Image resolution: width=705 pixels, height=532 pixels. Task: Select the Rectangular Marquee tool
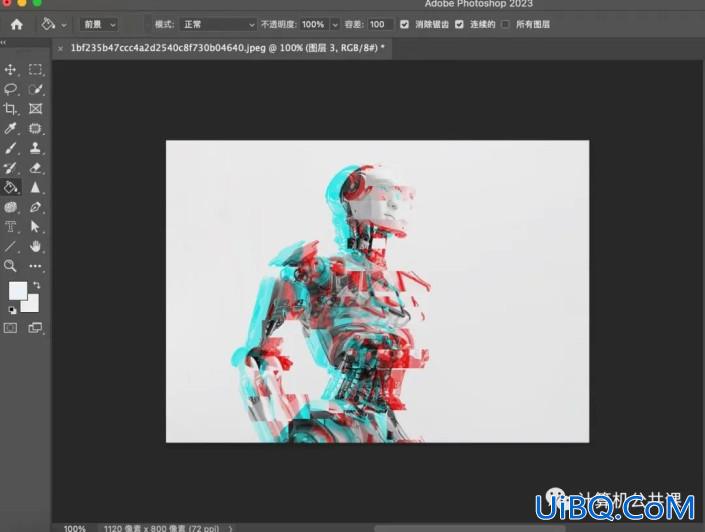coord(35,69)
